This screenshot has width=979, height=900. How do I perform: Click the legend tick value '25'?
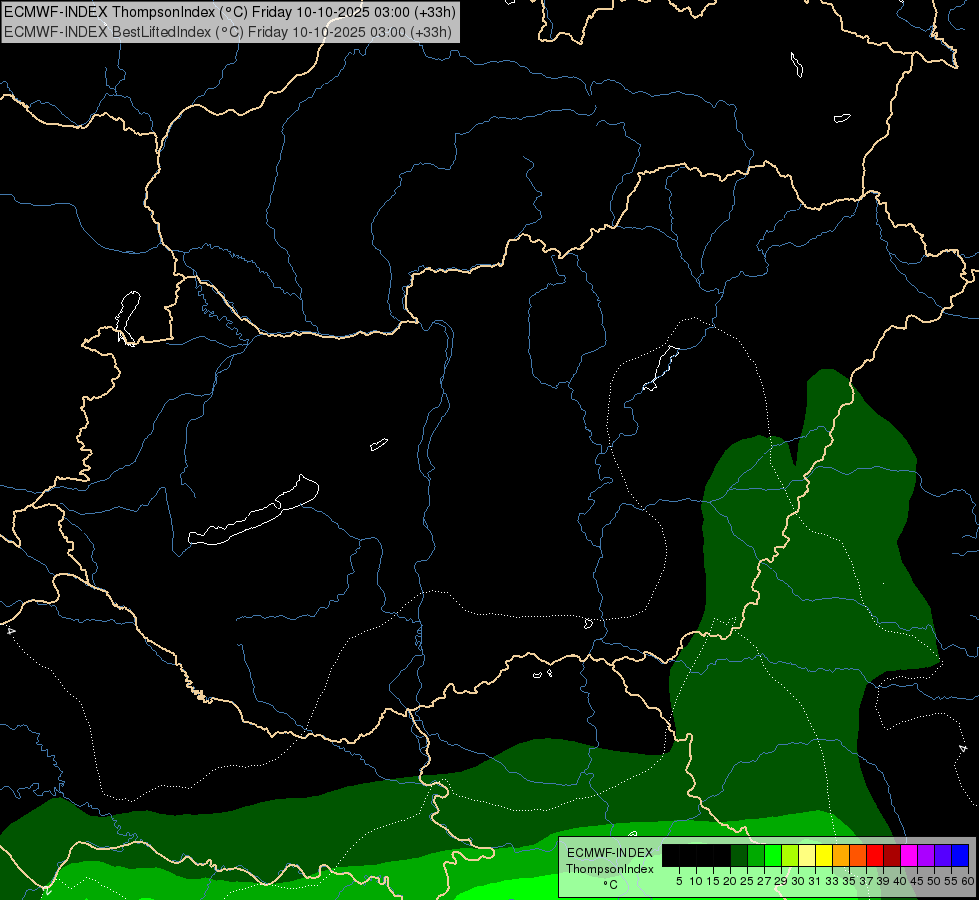click(x=747, y=881)
